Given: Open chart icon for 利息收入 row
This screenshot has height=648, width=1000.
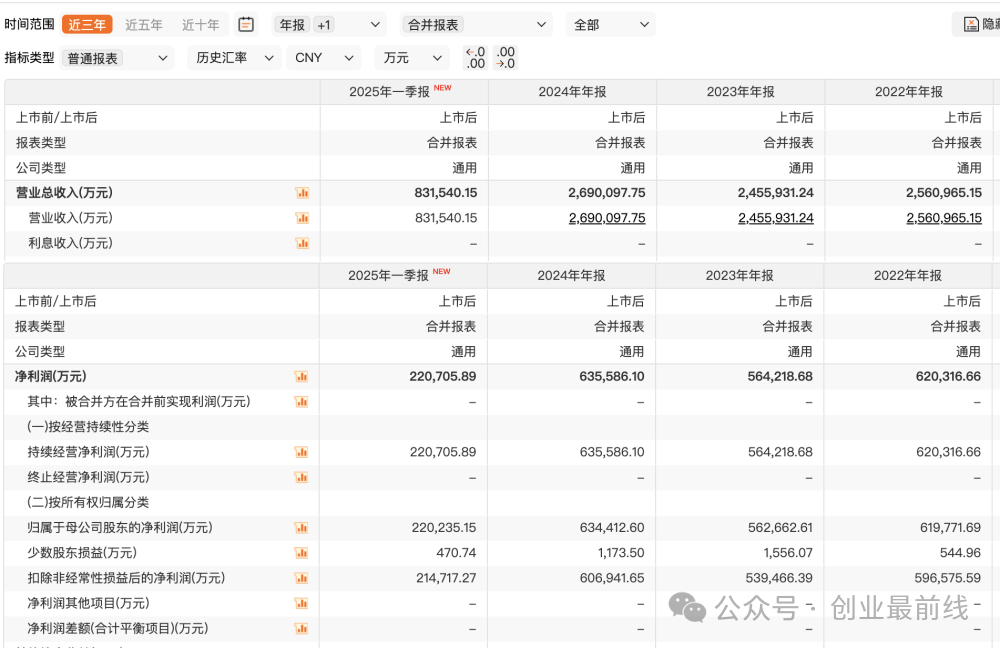Looking at the screenshot, I should (x=302, y=243).
